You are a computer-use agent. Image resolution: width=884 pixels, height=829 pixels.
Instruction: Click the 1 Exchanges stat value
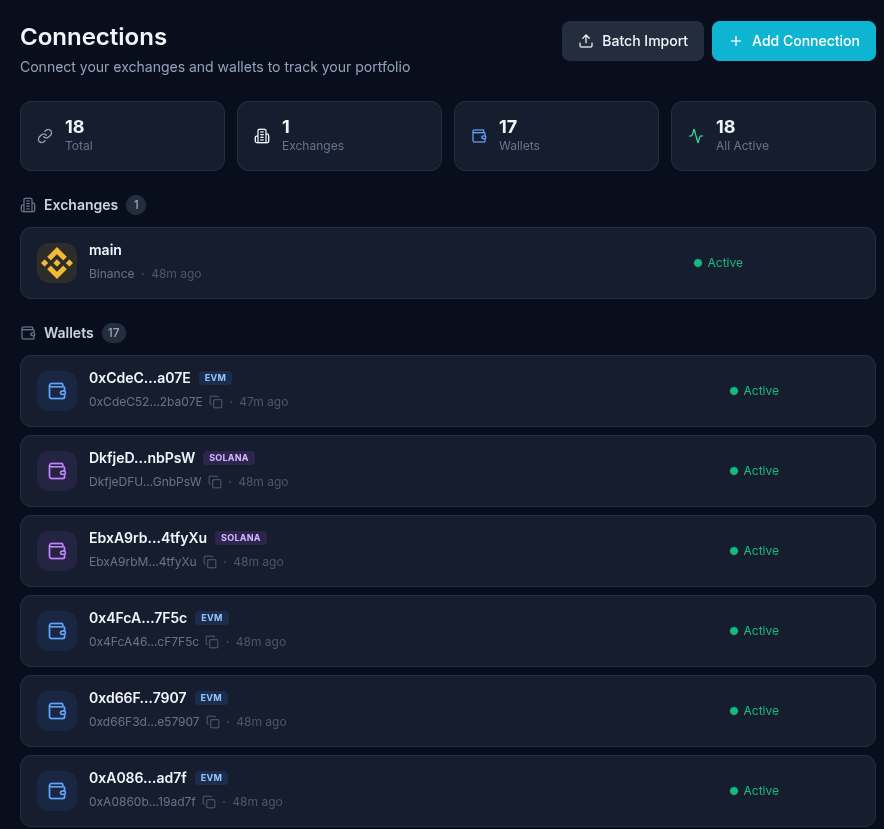point(286,127)
